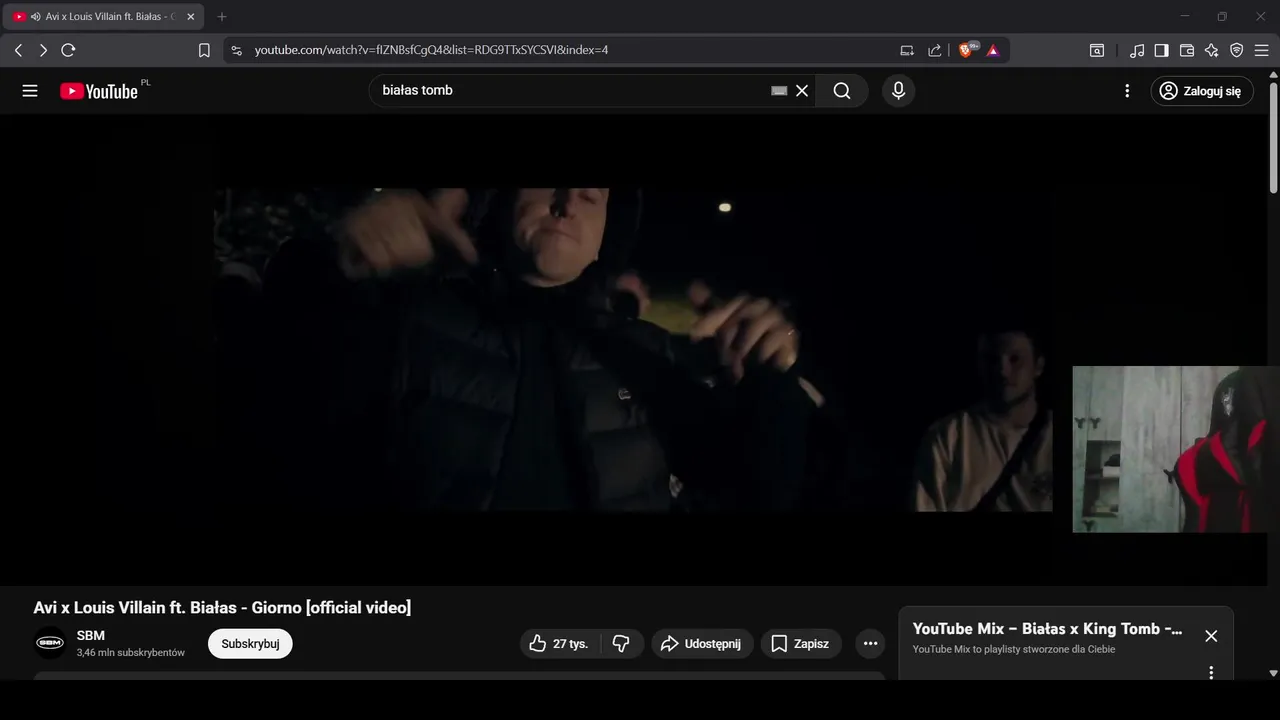Click the URL in the address bar
This screenshot has height=720, width=1280.
point(431,50)
